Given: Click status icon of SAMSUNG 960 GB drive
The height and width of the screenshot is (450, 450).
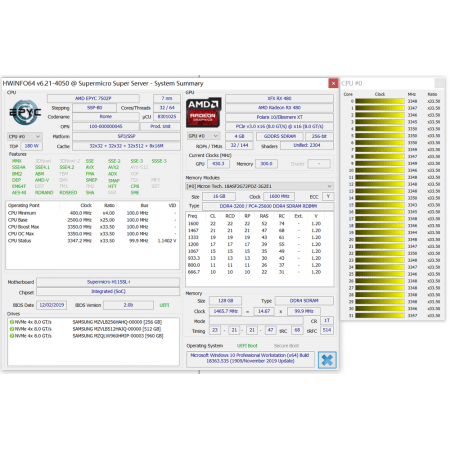Looking at the screenshot, I should [12, 336].
